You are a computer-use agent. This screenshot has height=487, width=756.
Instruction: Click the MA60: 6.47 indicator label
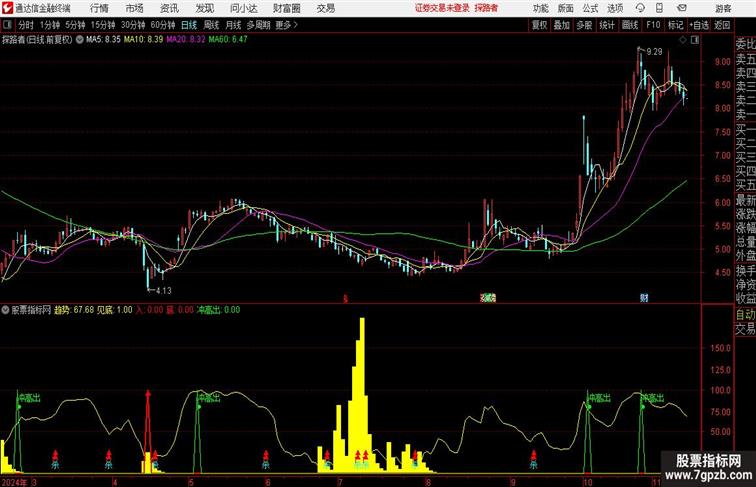click(x=228, y=40)
